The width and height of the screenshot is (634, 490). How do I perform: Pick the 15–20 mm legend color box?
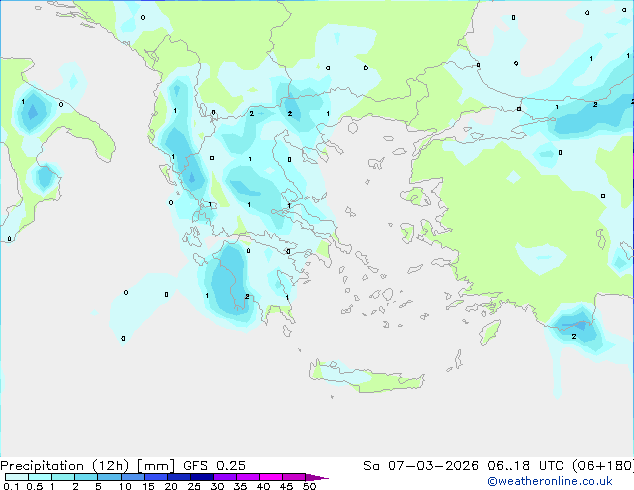click(x=155, y=477)
